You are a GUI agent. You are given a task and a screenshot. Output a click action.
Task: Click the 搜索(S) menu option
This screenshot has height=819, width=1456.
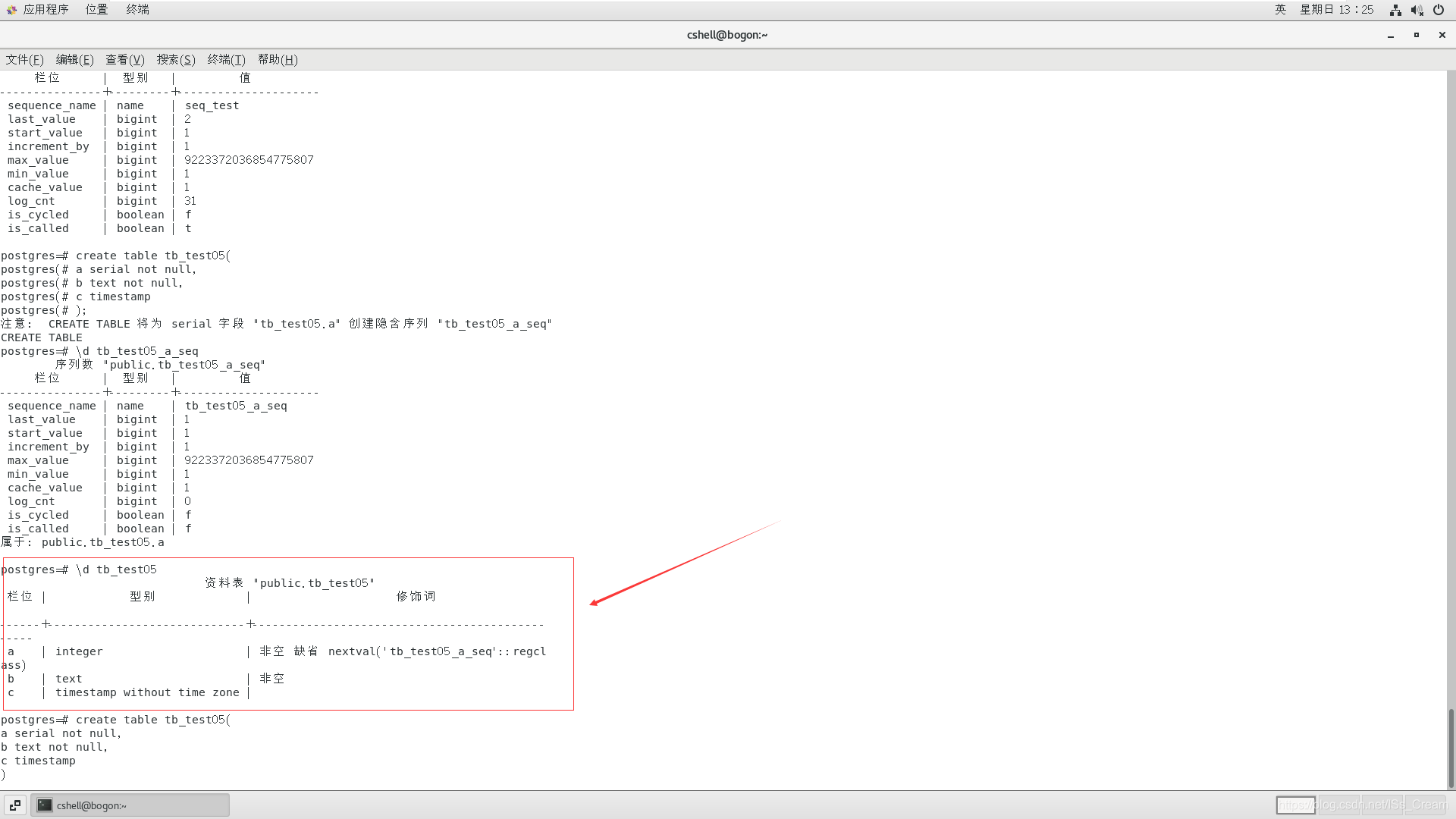point(175,59)
